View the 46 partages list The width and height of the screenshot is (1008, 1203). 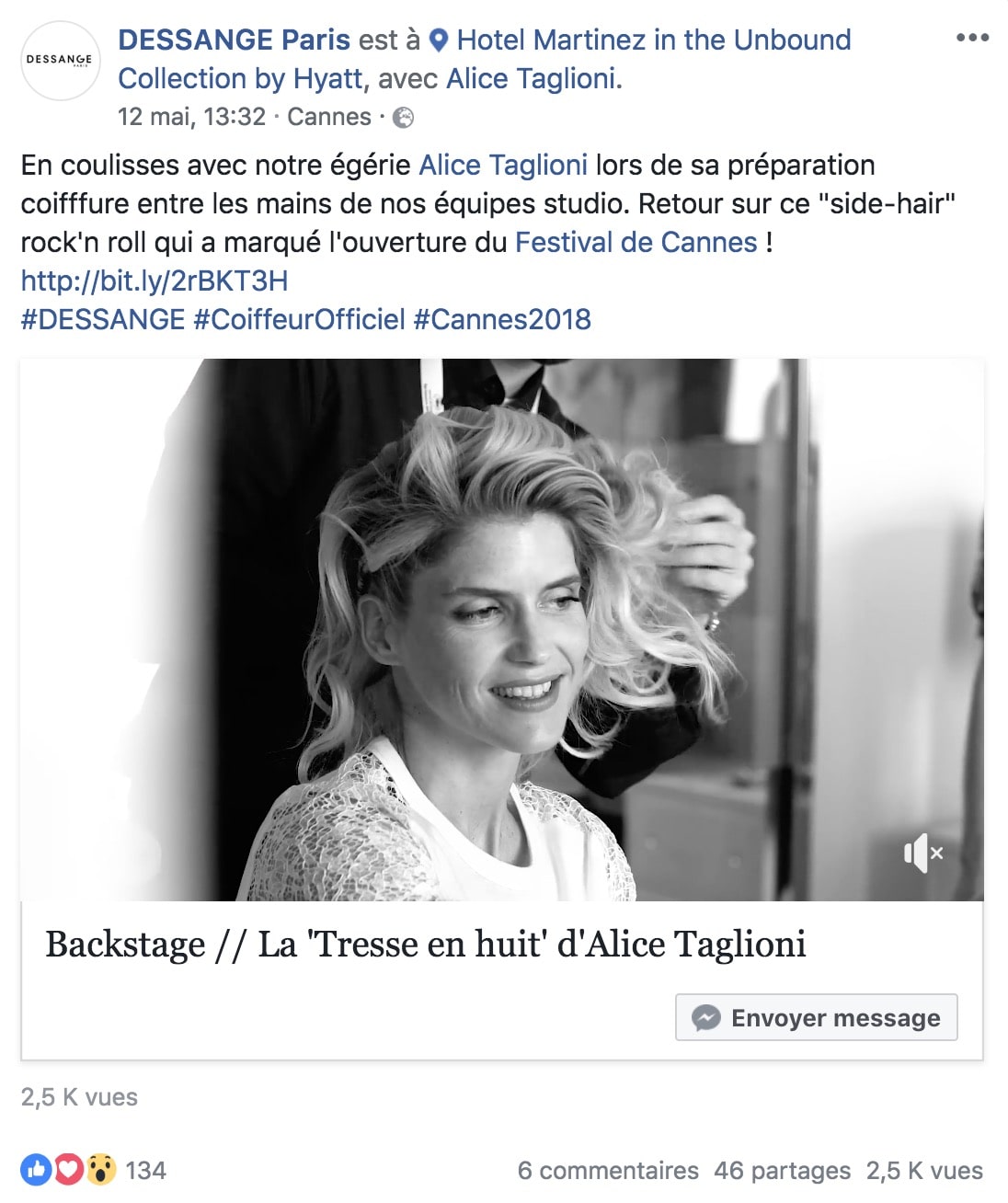click(783, 1171)
